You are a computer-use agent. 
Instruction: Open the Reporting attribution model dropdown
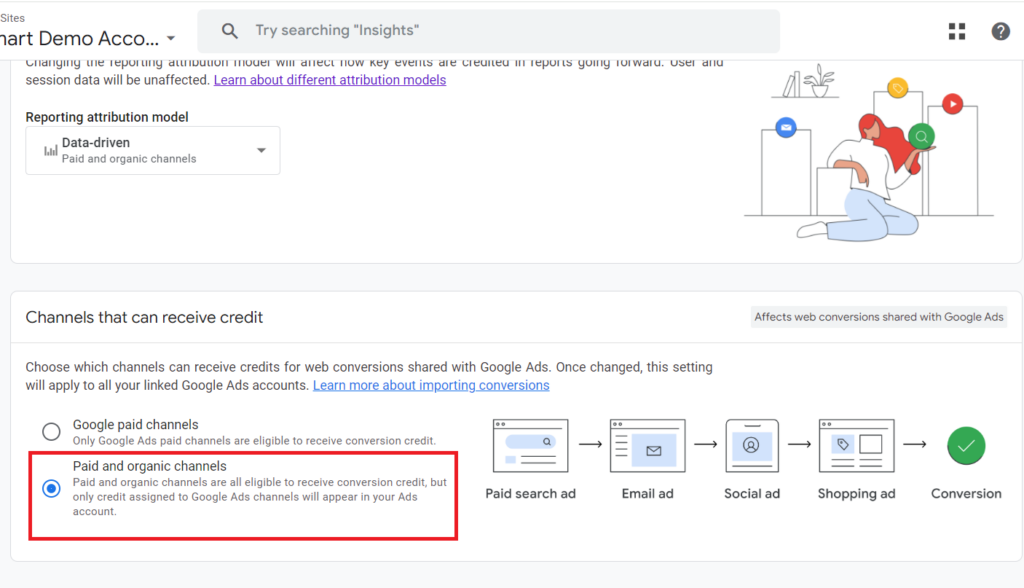[153, 150]
